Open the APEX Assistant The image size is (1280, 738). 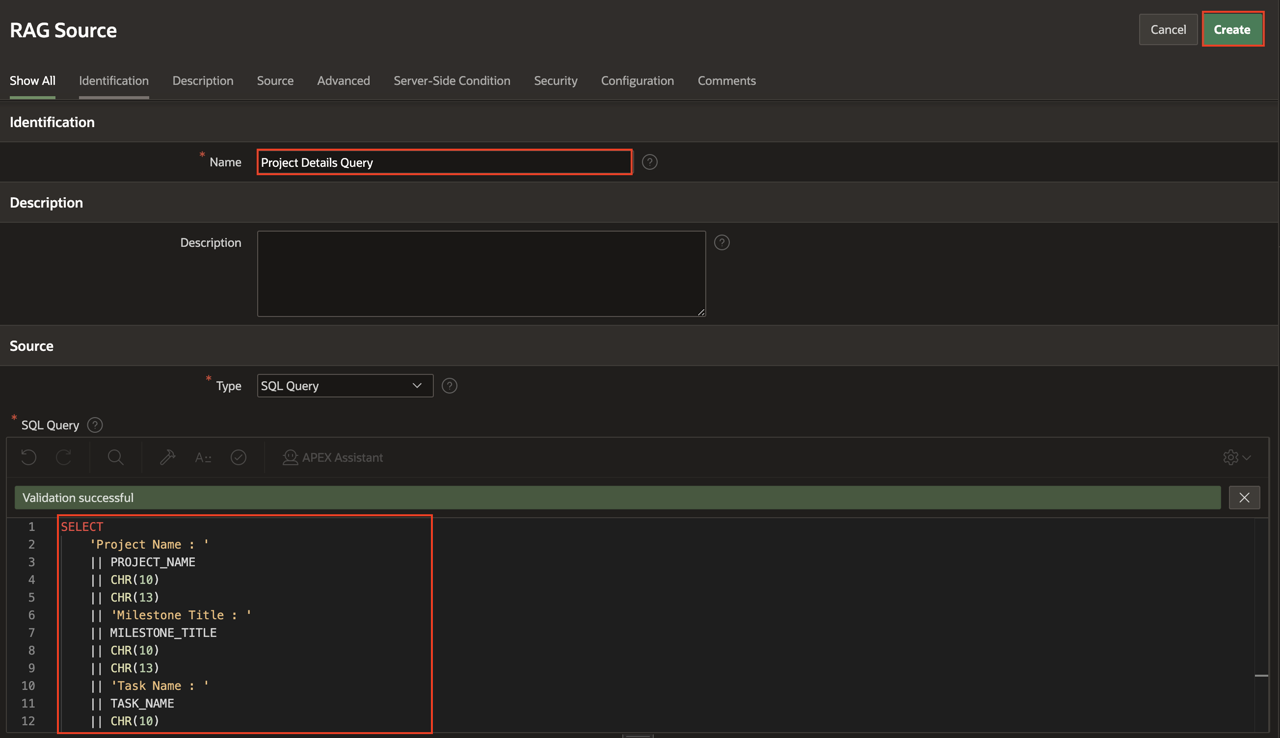point(333,457)
